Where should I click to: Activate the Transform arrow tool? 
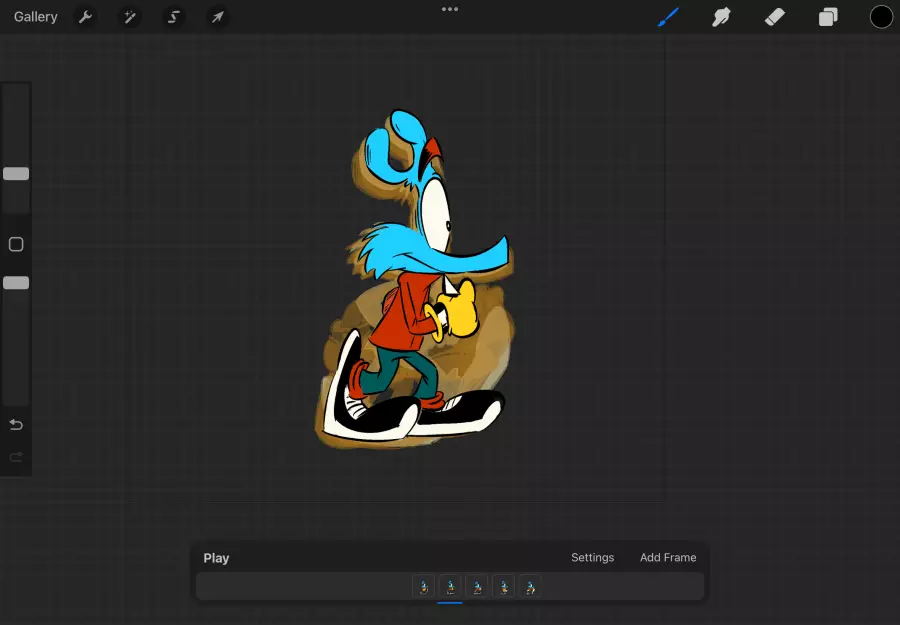(217, 17)
